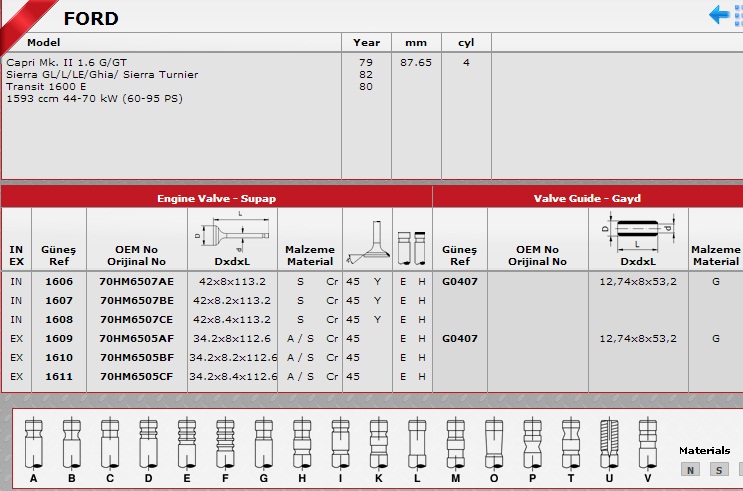This screenshot has height=491, width=743.
Task: Select valve stem type C diagram
Action: click(x=110, y=444)
